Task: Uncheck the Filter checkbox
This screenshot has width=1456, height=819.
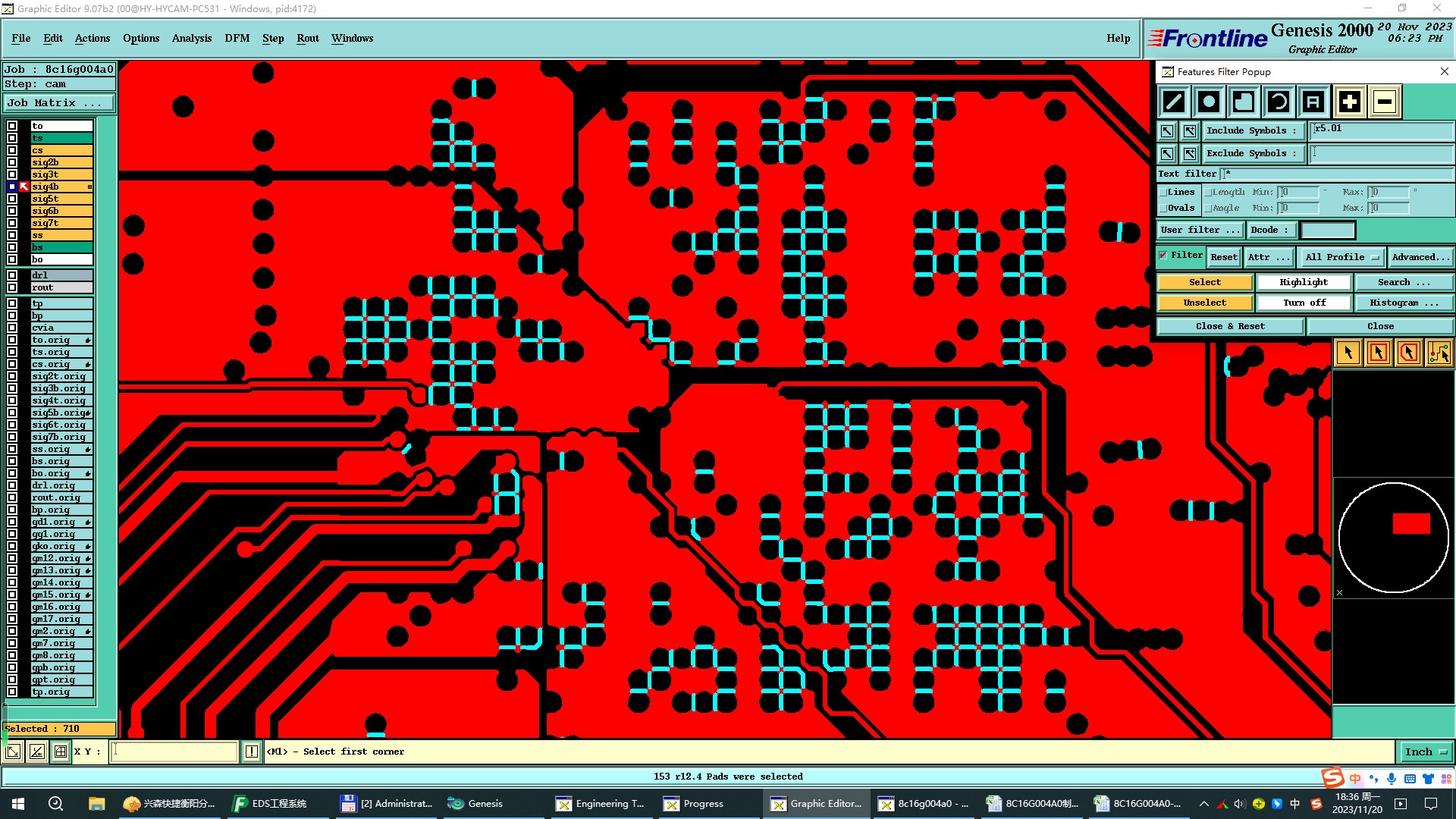Action: pyautogui.click(x=1163, y=256)
